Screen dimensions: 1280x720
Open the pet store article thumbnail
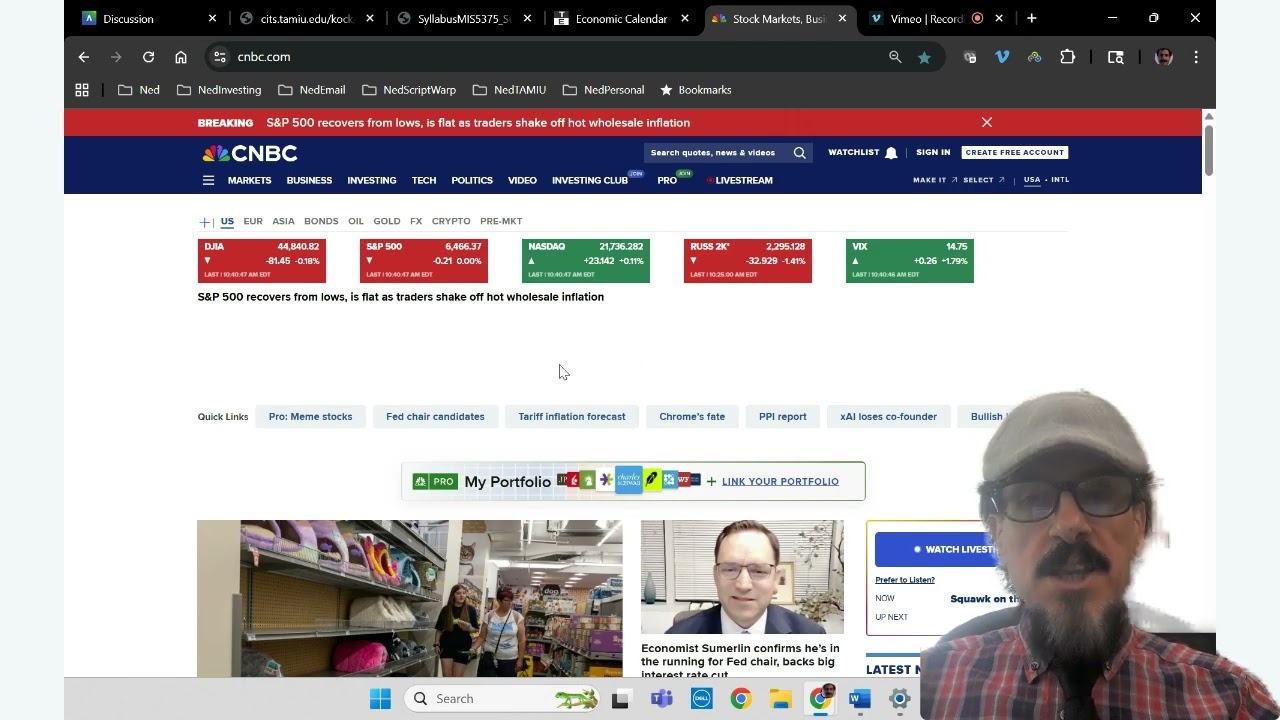click(x=409, y=599)
